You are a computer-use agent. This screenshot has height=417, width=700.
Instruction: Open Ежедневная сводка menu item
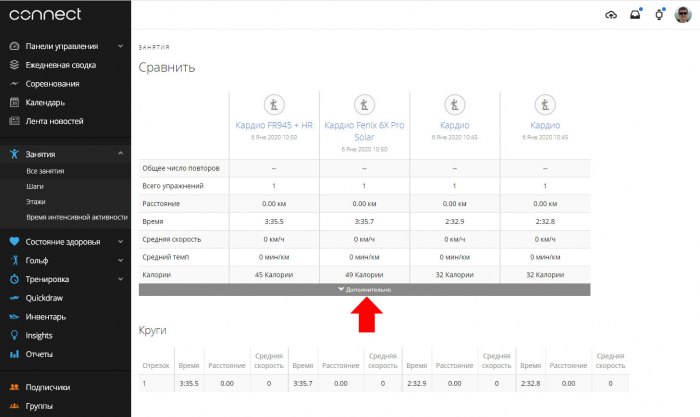click(x=61, y=65)
